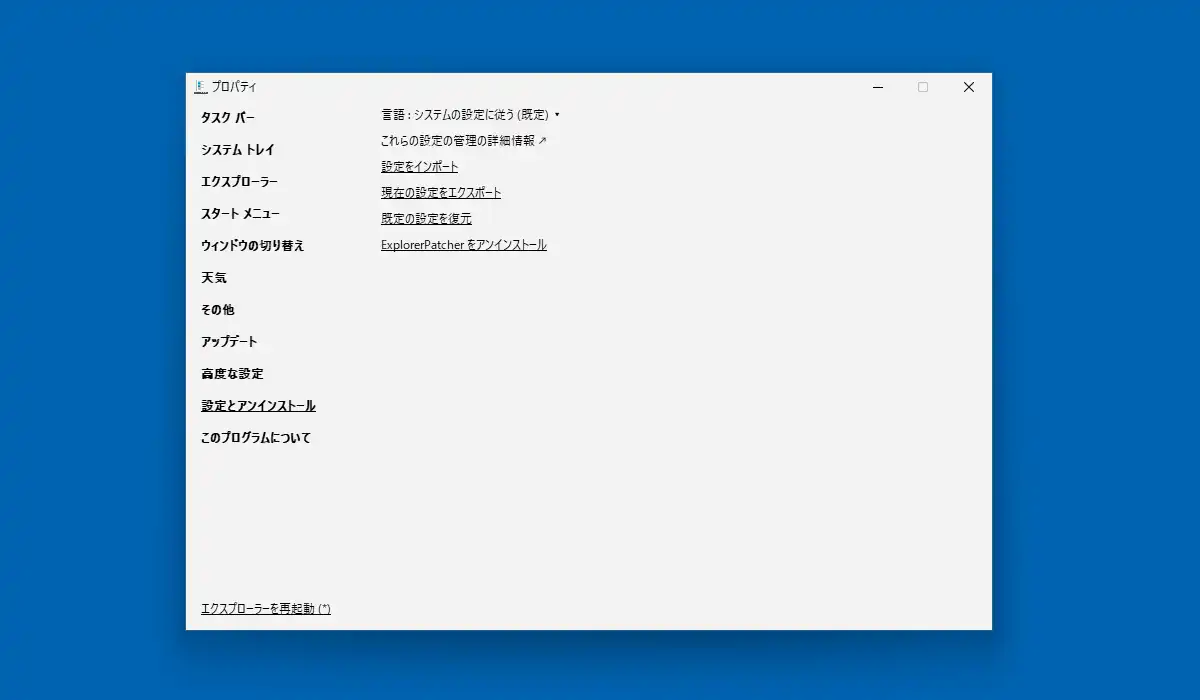This screenshot has width=1200, height=700.
Task: Click 設定をインポート link
Action: tap(420, 167)
